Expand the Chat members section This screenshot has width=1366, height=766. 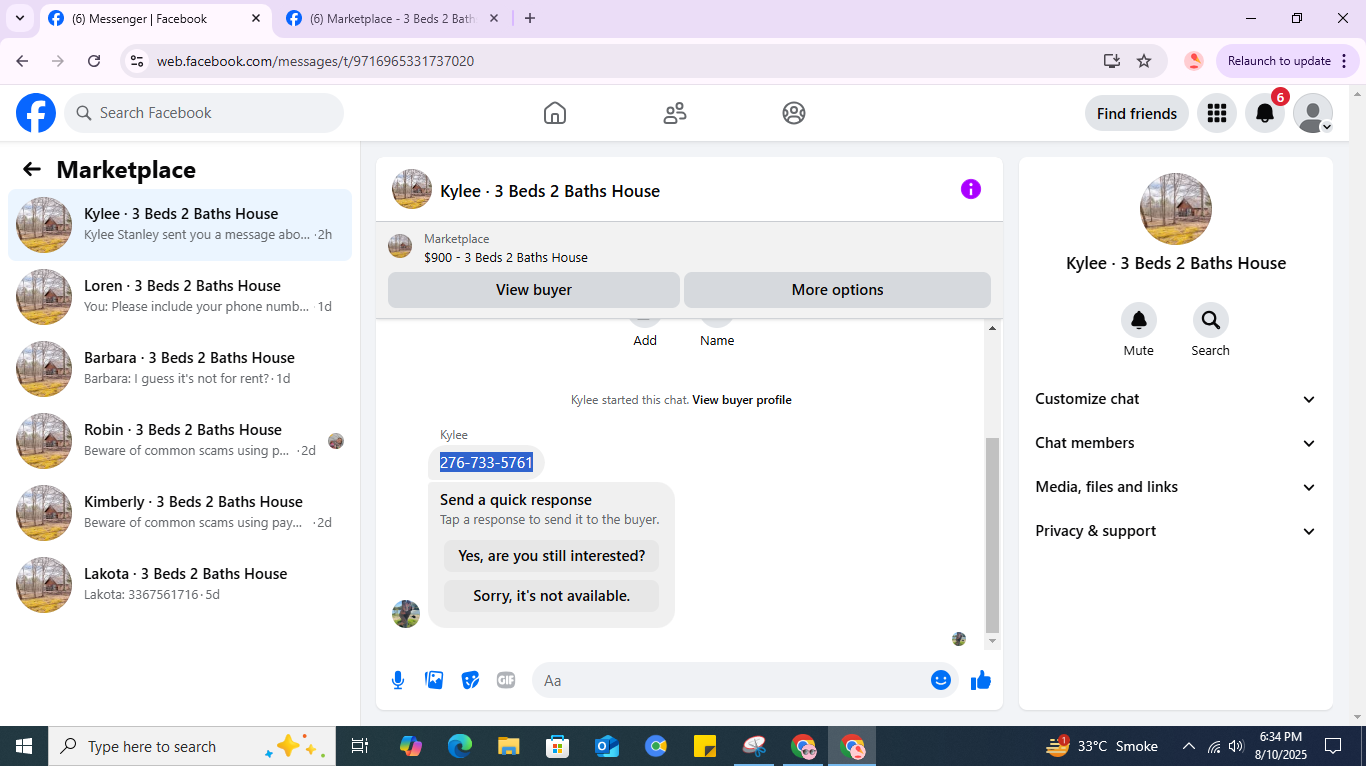(x=1176, y=443)
